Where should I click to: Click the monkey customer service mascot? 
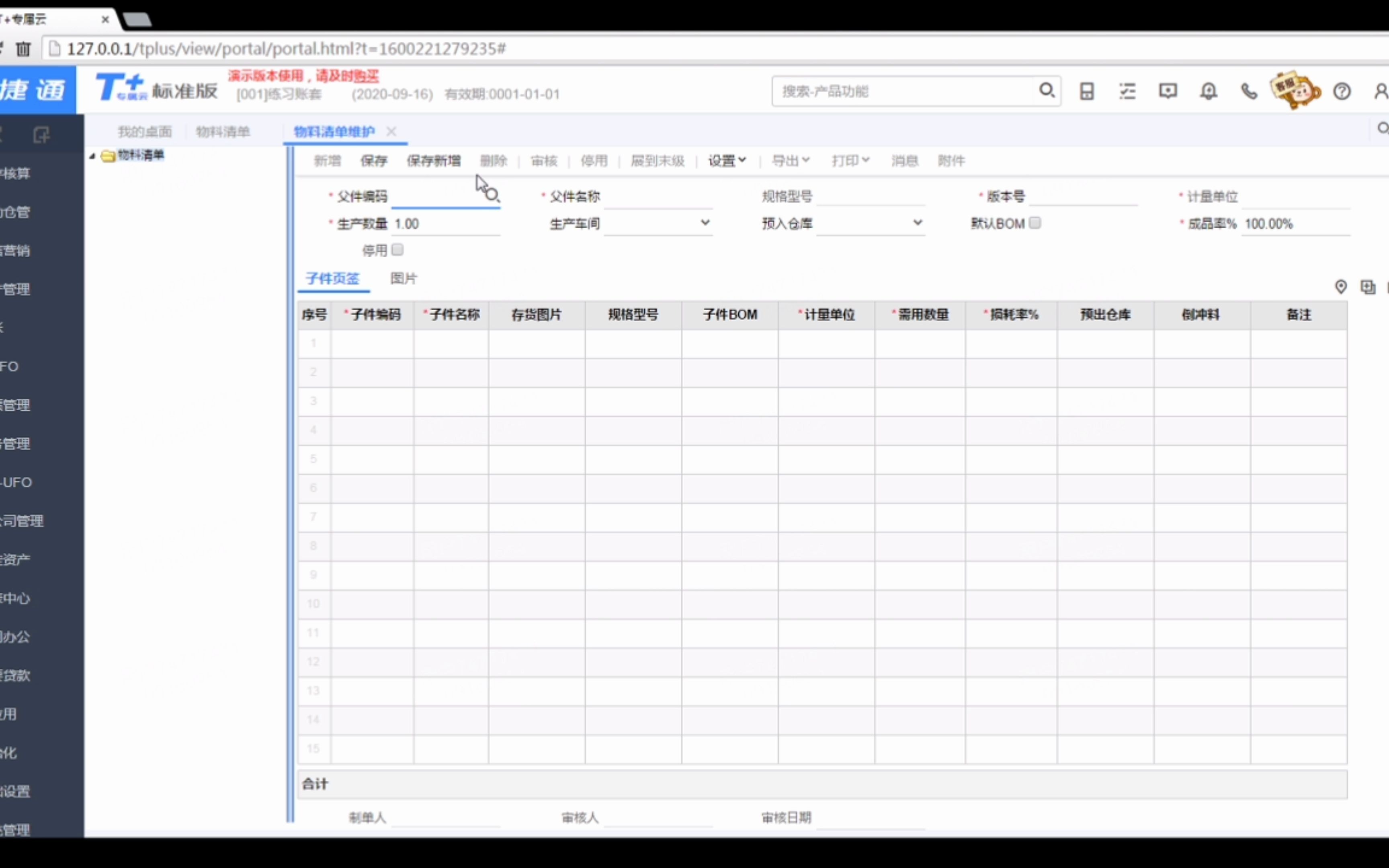(x=1294, y=90)
